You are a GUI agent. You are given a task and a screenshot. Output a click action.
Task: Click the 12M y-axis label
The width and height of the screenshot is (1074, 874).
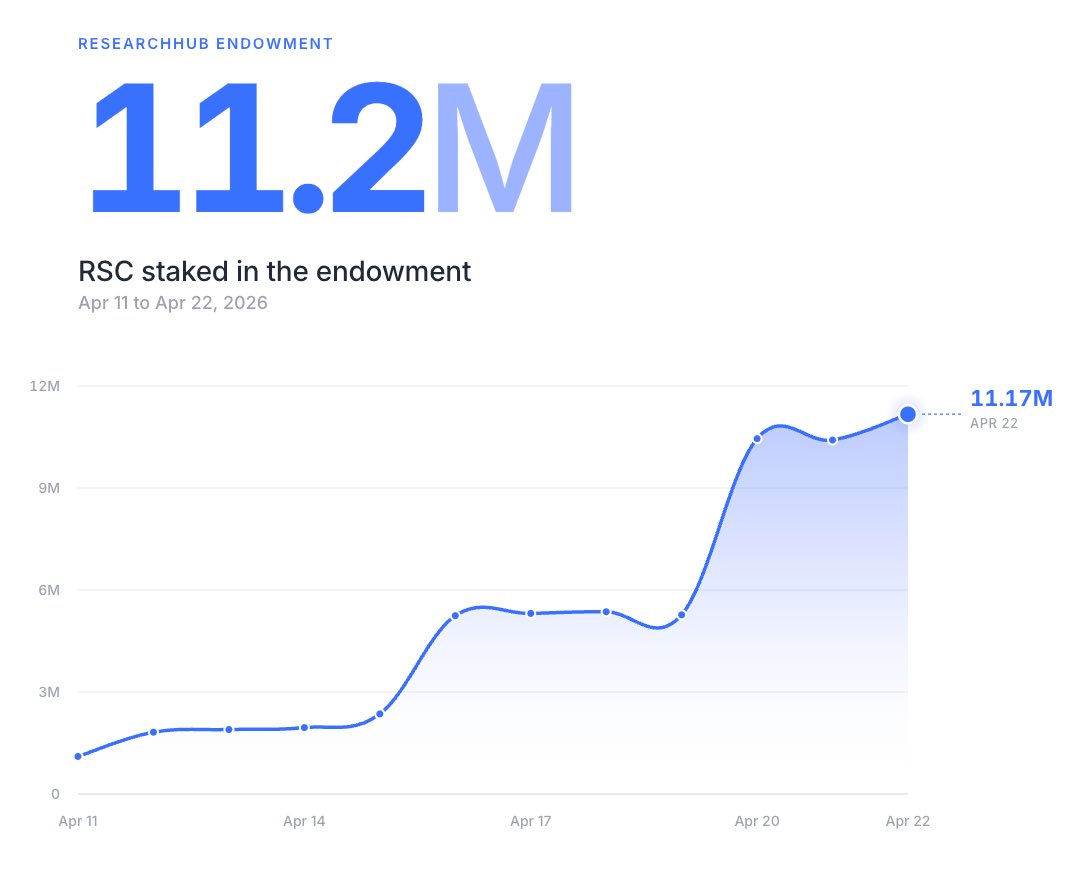tap(45, 386)
